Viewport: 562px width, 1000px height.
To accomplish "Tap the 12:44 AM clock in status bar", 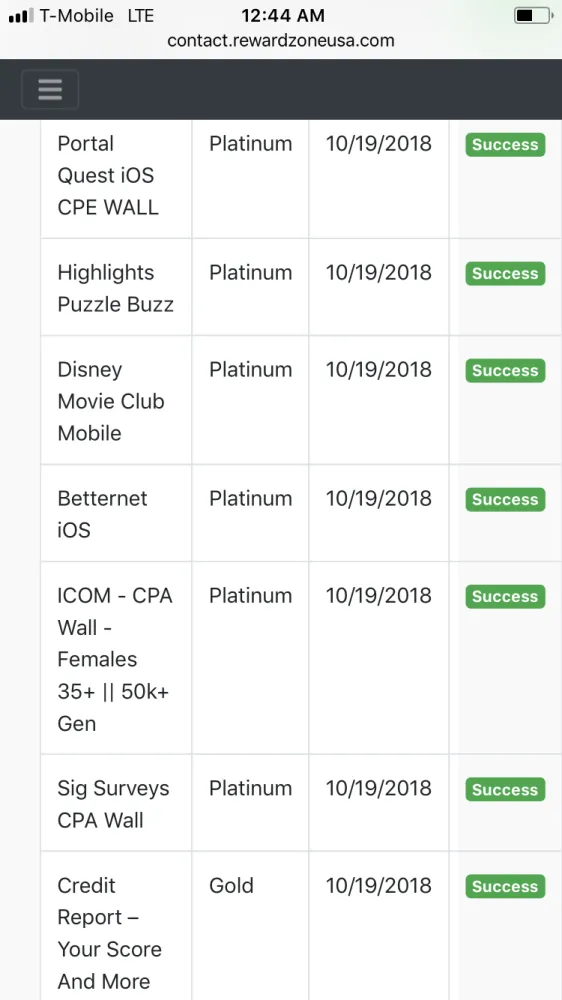I will [283, 15].
